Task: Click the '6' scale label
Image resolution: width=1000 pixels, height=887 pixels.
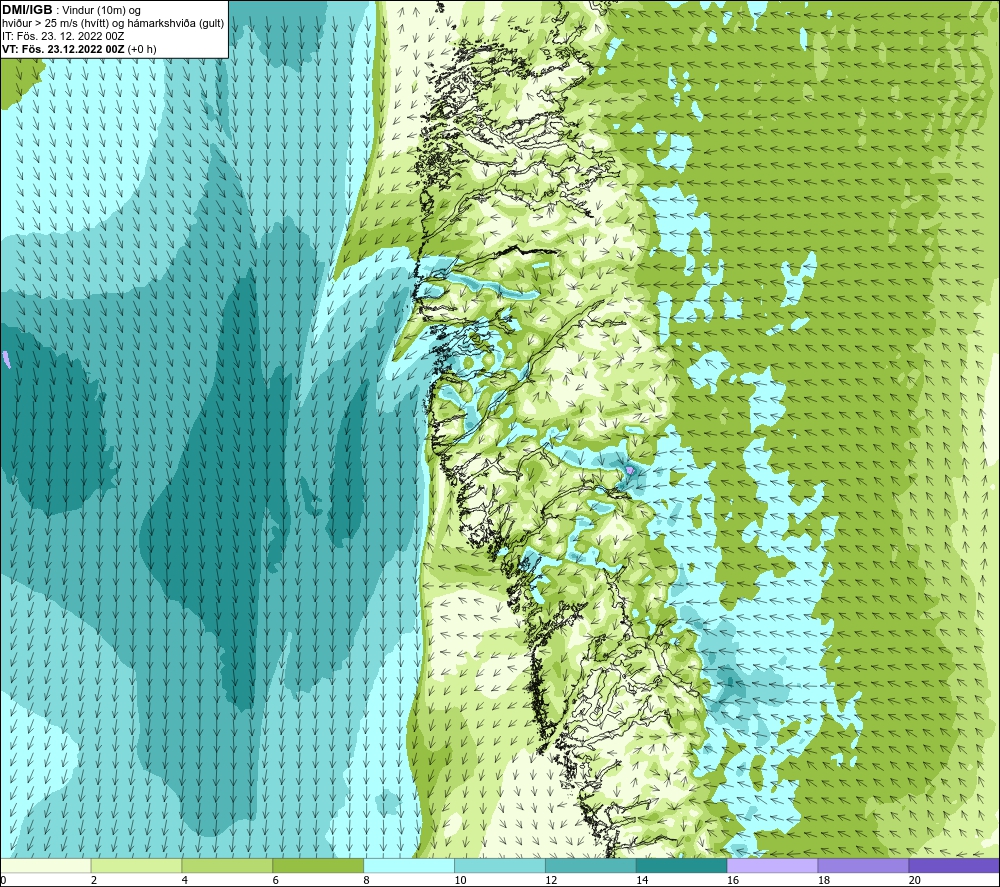Action: (276, 880)
